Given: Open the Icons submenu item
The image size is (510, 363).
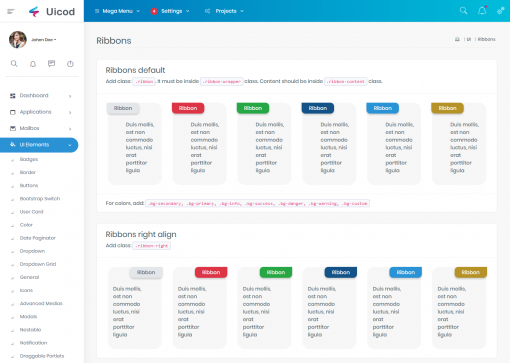Looking at the screenshot, I should 26,290.
